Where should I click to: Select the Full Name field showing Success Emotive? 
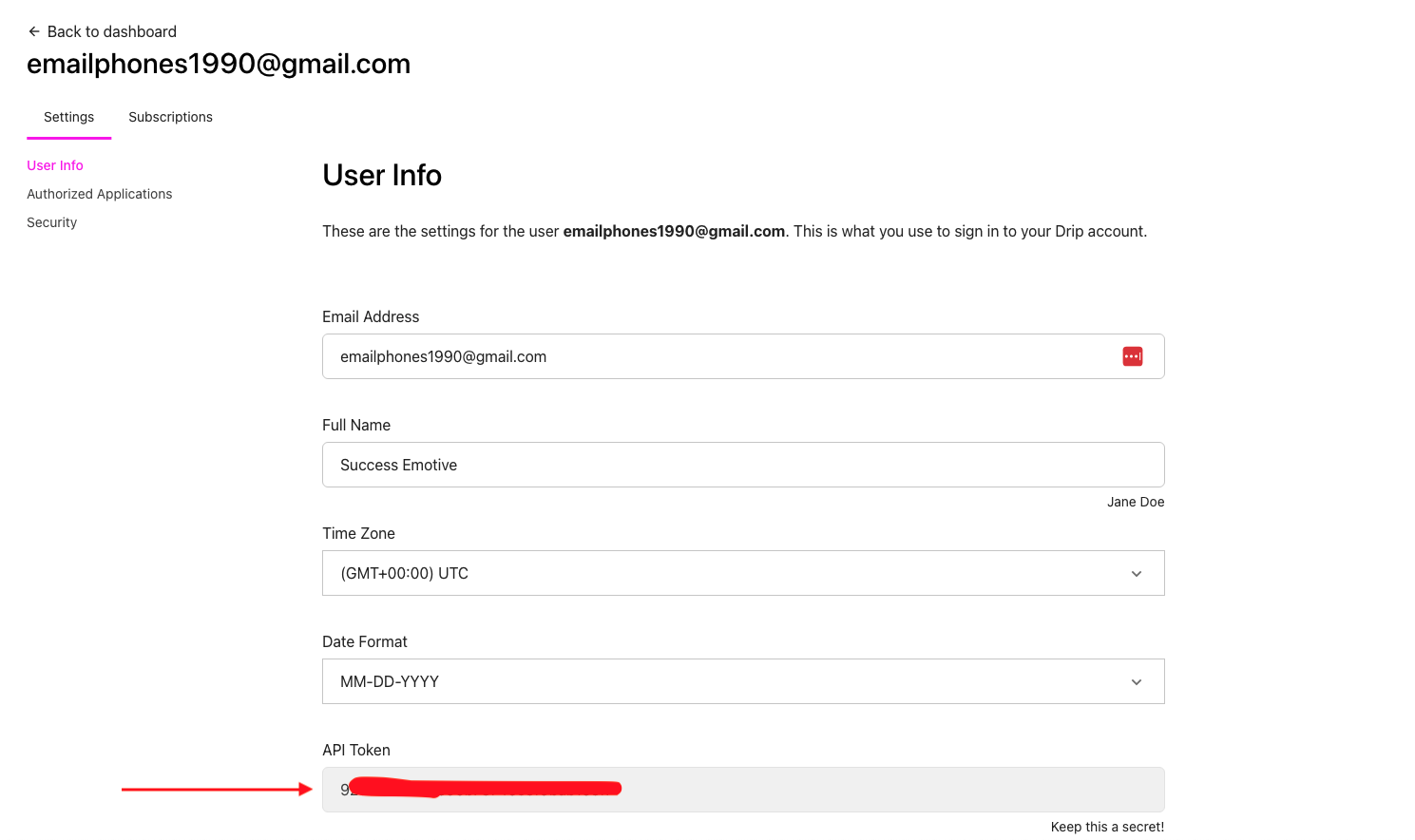(743, 465)
